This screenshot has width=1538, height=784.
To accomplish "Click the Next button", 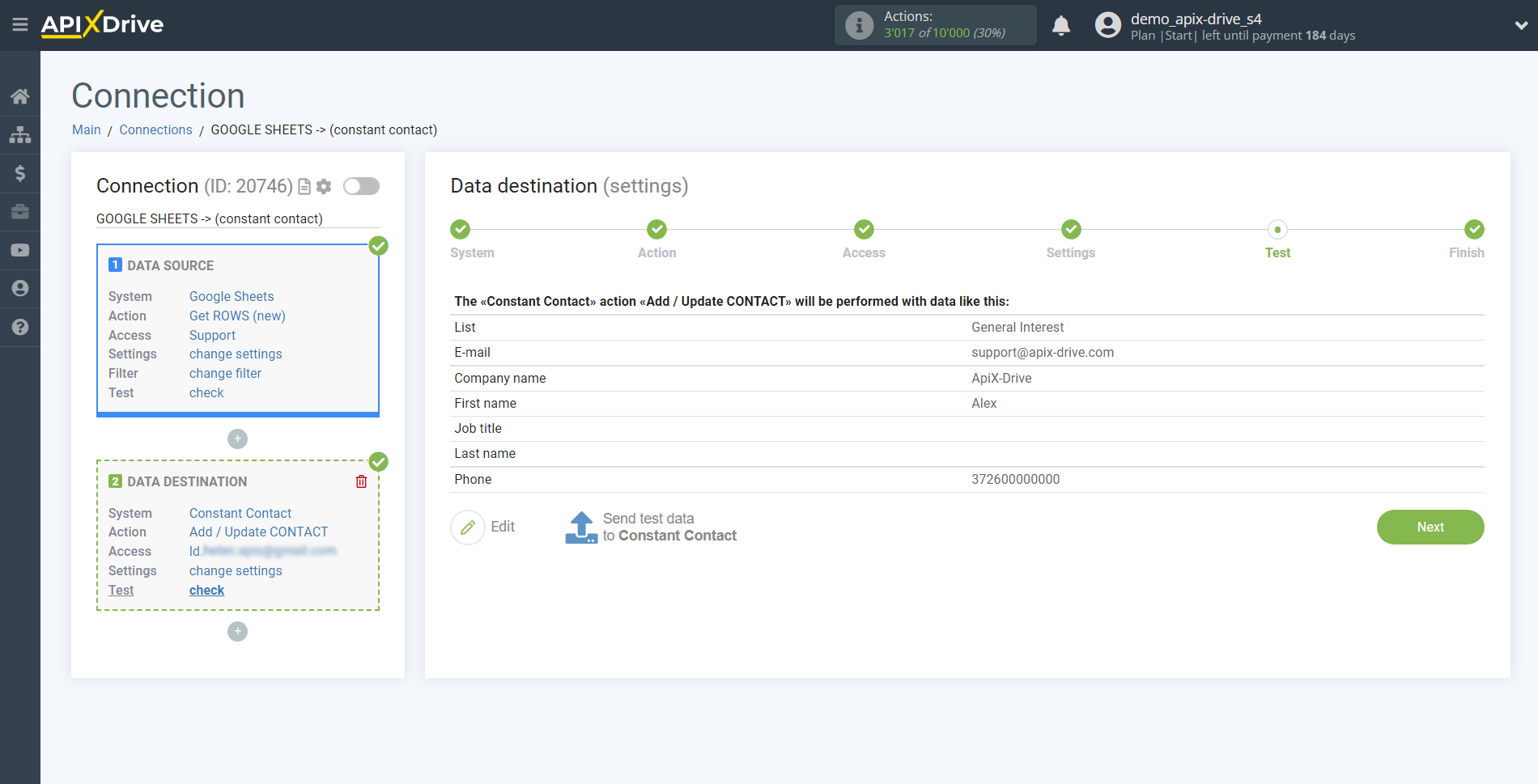I will click(x=1430, y=527).
